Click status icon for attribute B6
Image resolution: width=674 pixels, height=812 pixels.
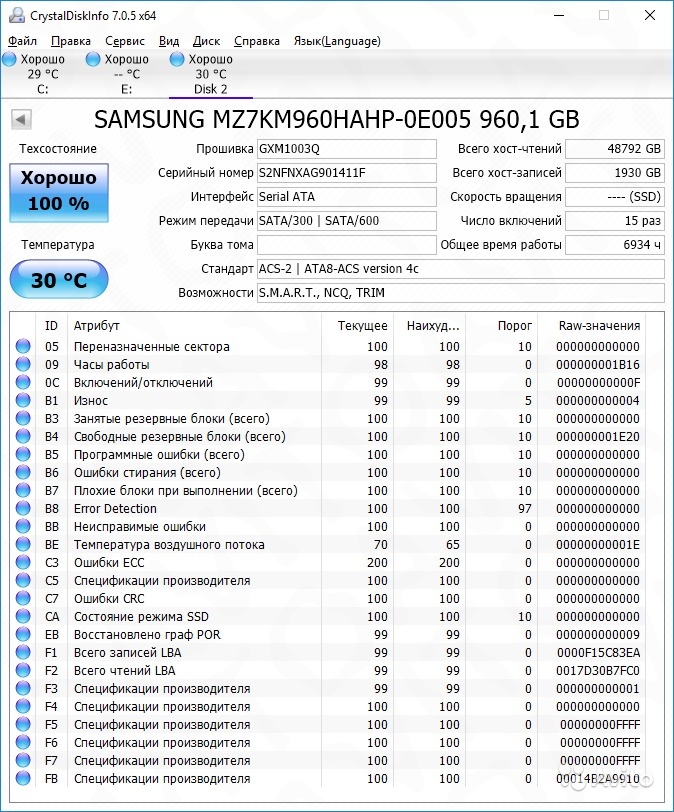coord(23,472)
